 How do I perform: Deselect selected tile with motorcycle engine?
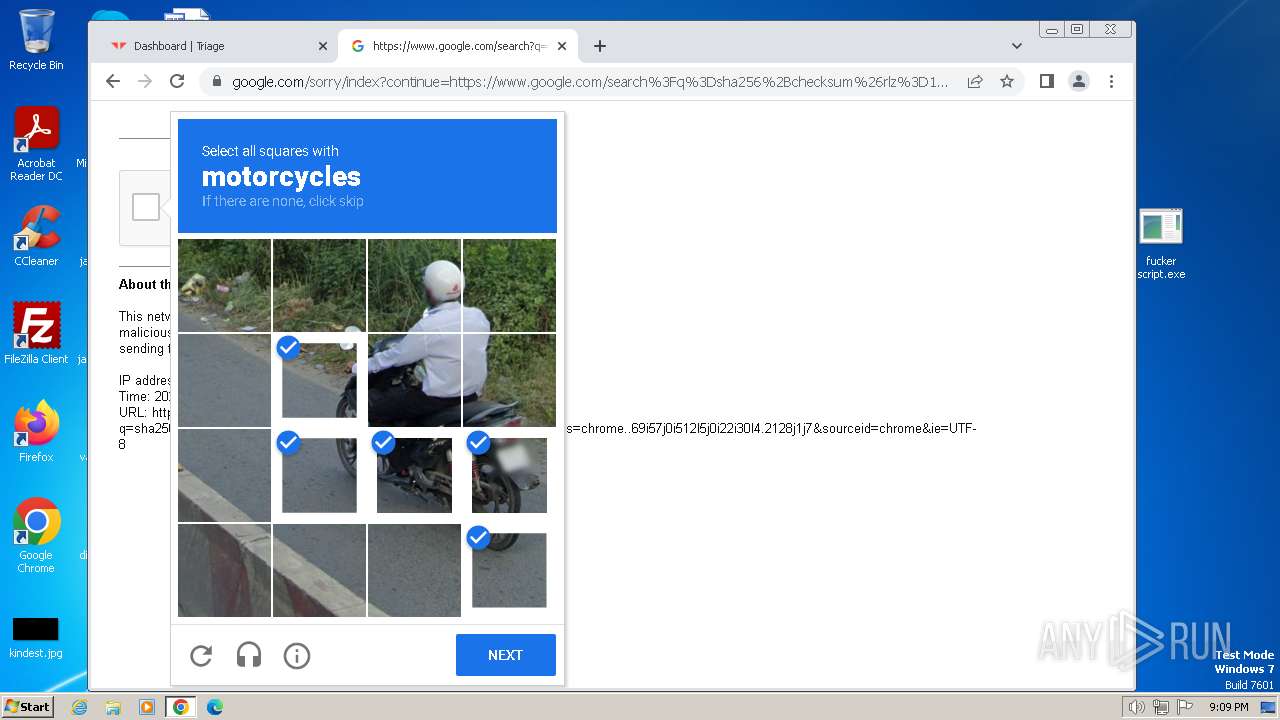point(414,475)
